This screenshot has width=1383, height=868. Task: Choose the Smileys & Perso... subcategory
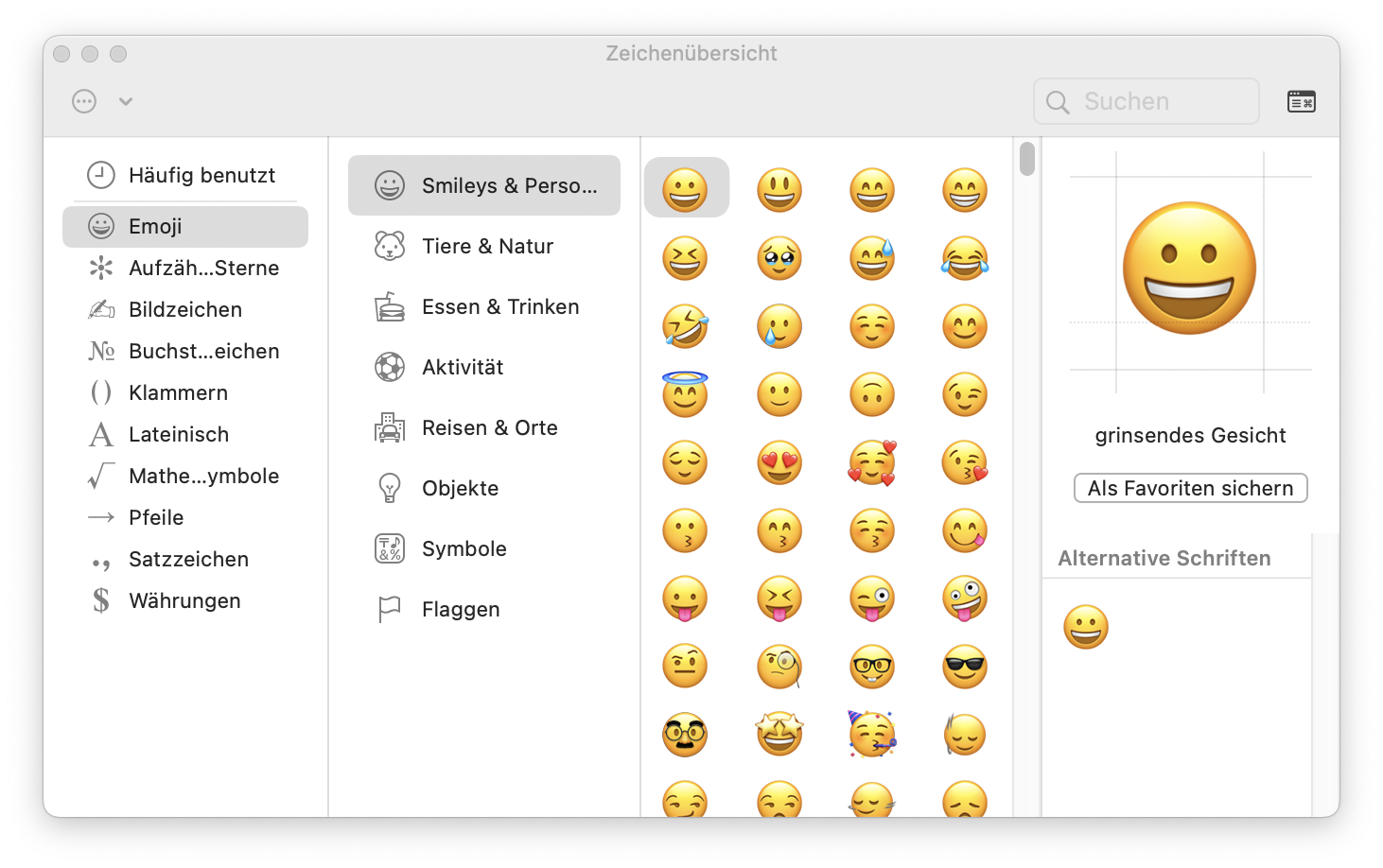tap(484, 185)
